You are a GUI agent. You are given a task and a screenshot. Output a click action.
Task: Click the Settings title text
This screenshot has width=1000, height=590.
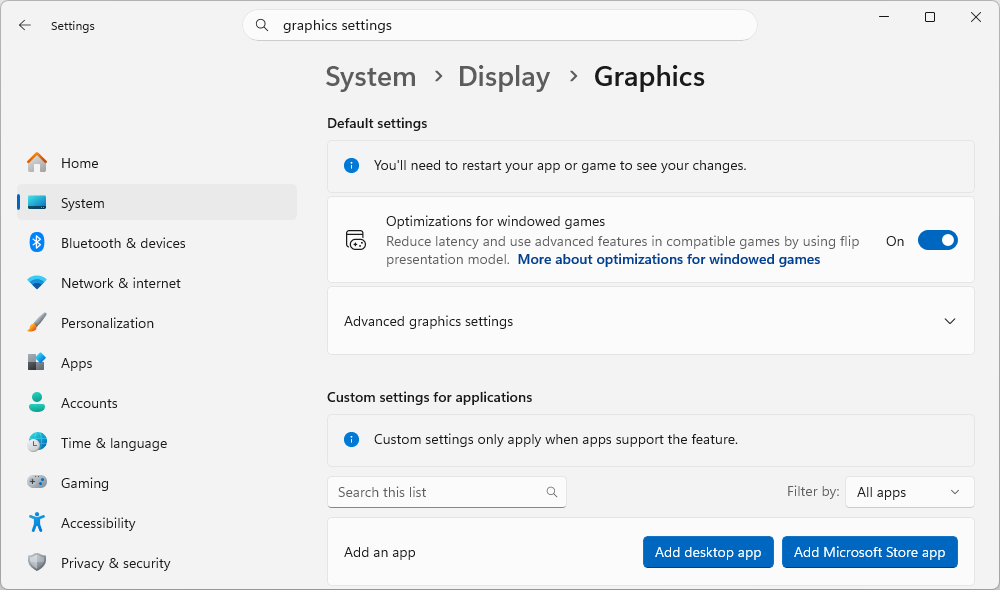(x=73, y=26)
